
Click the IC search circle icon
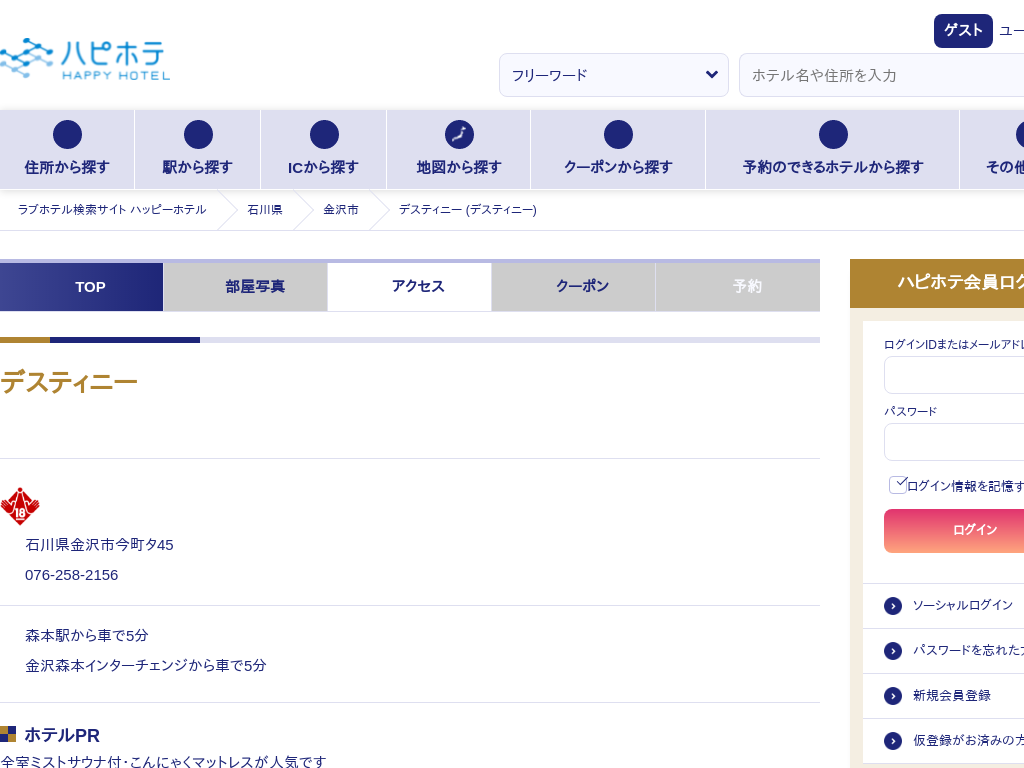pyautogui.click(x=324, y=135)
